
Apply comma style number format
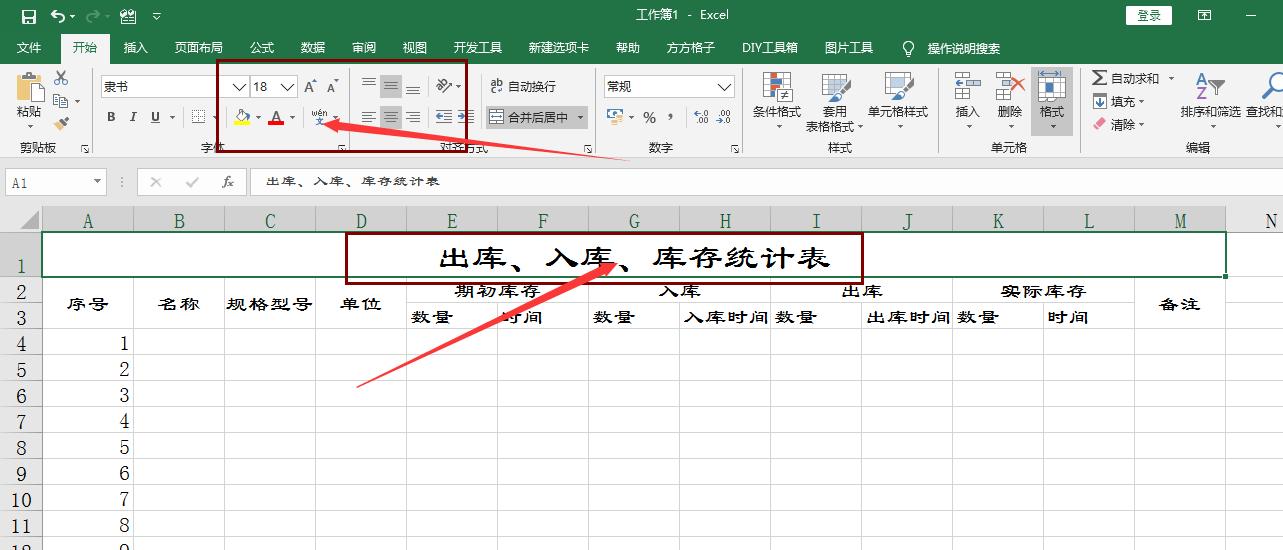coord(671,117)
